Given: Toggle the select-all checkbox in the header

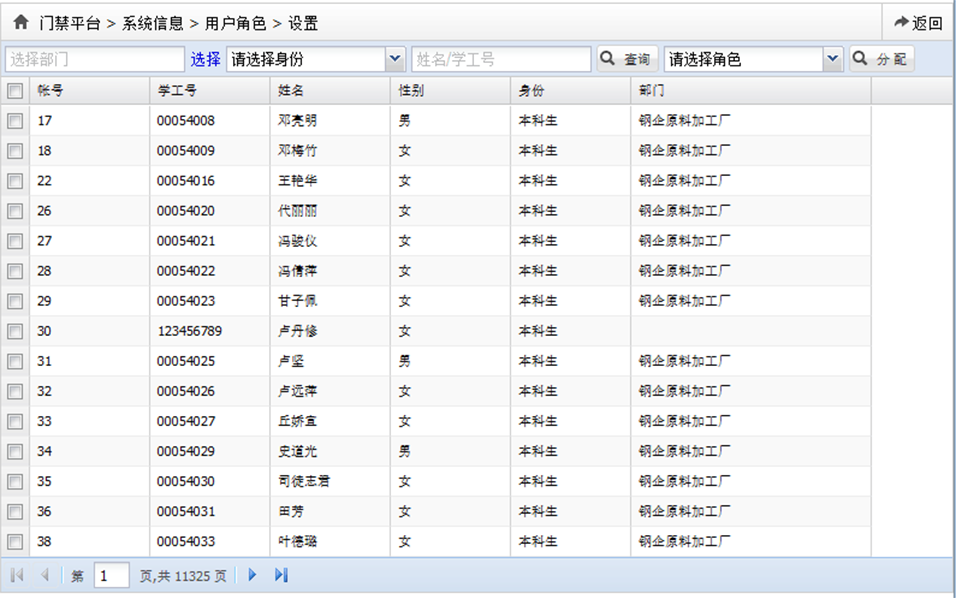Looking at the screenshot, I should [15, 91].
